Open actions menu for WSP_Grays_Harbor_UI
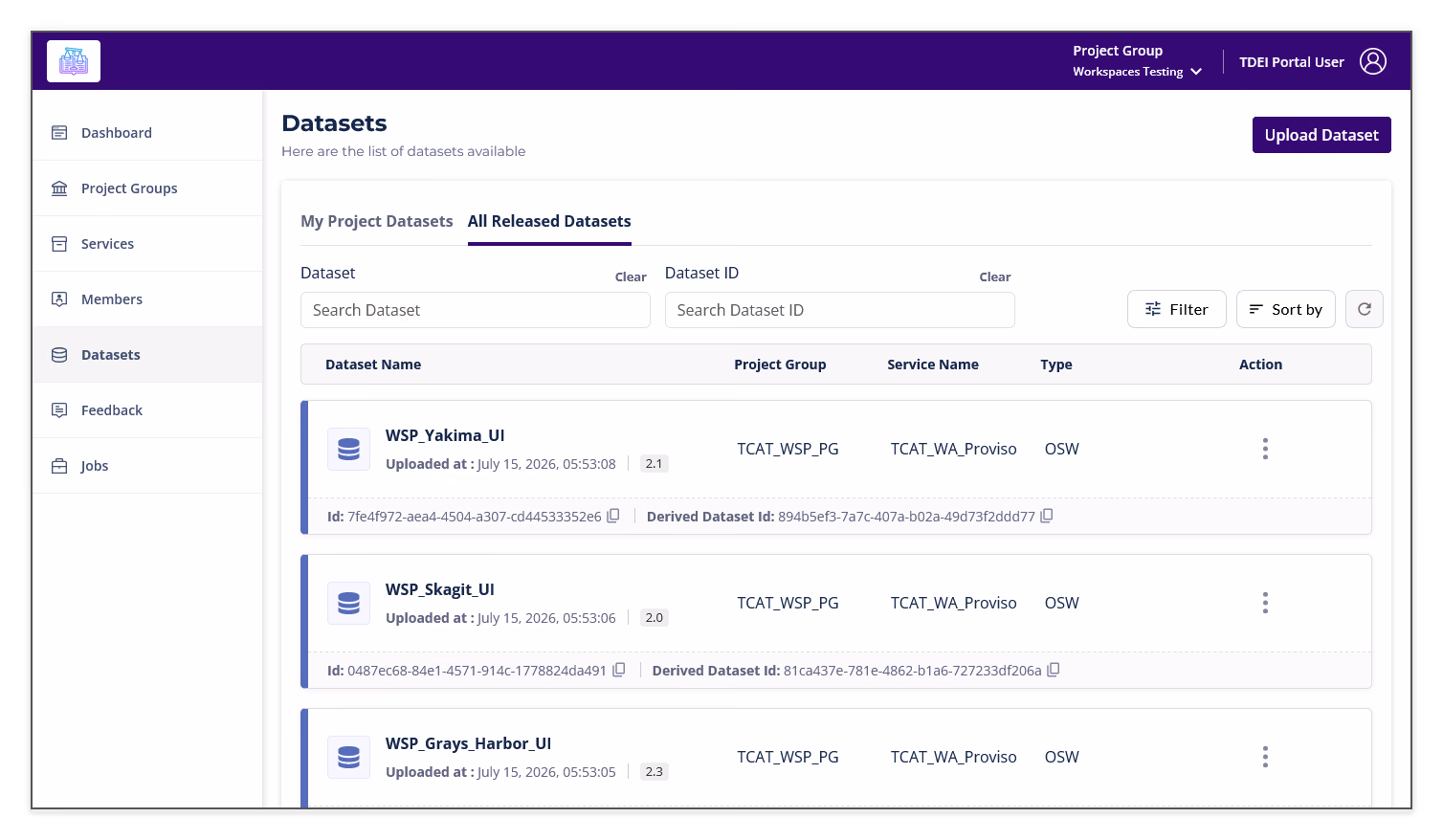The width and height of the screenshot is (1443, 840). 1265,757
